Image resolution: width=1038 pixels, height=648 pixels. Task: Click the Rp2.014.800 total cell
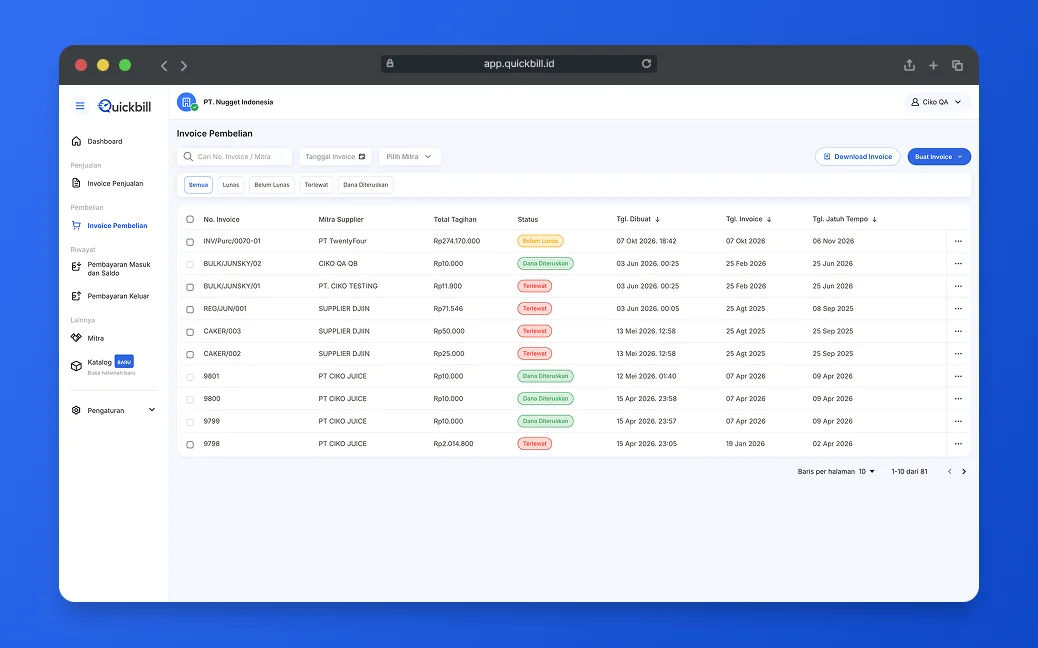[x=453, y=443]
